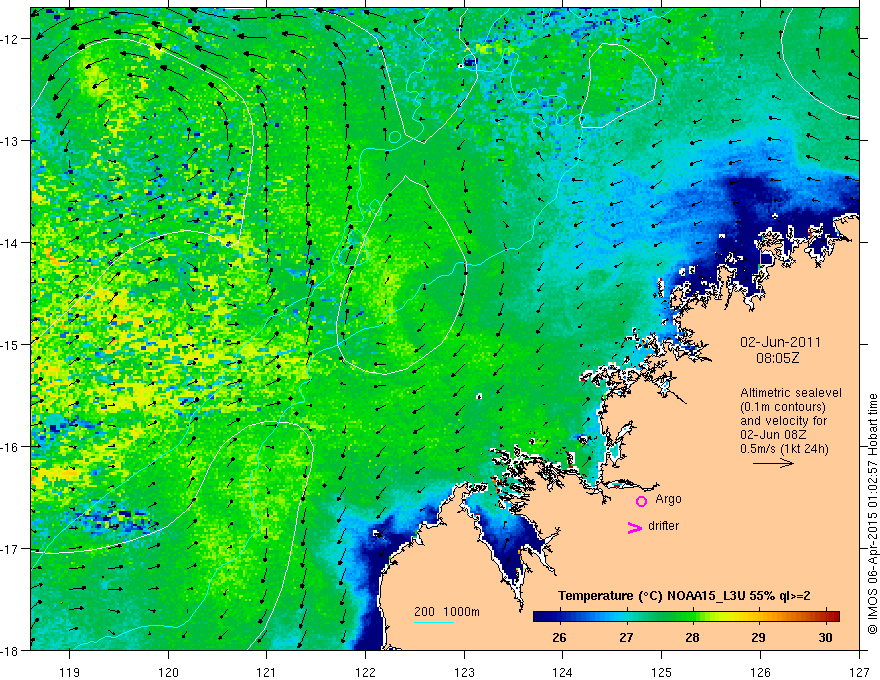Viewport: 880px width, 680px height.
Task: Click the '02-Jun-2011' date label
Action: click(x=780, y=342)
